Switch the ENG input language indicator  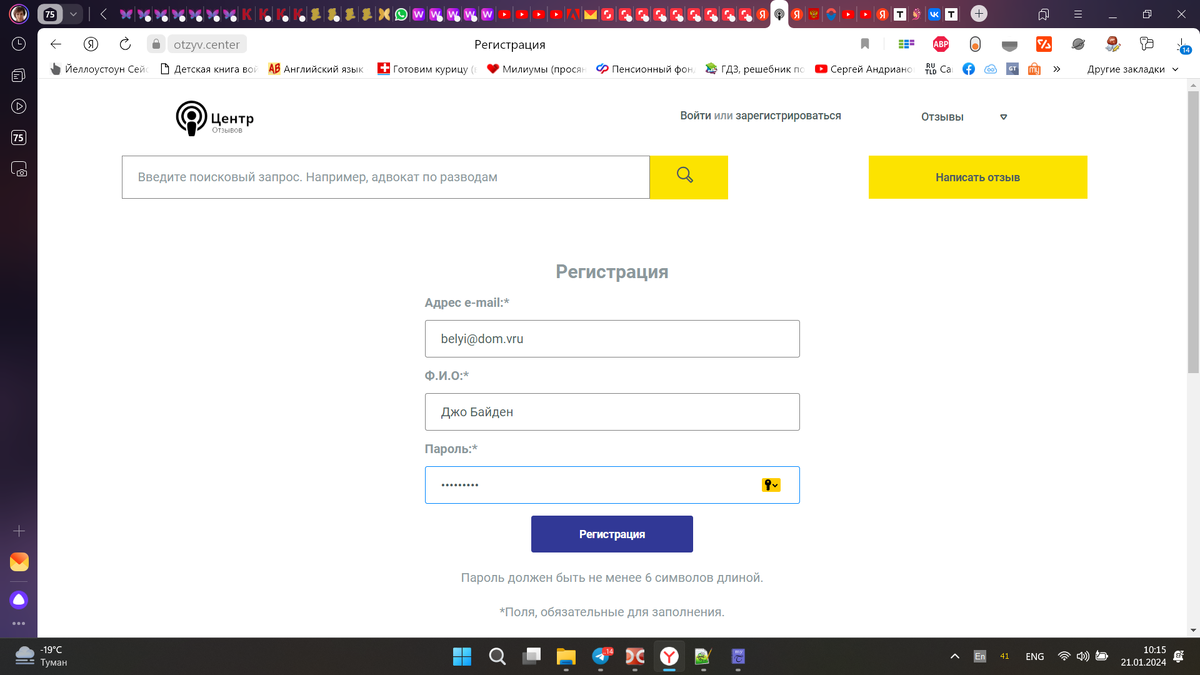coord(1035,656)
